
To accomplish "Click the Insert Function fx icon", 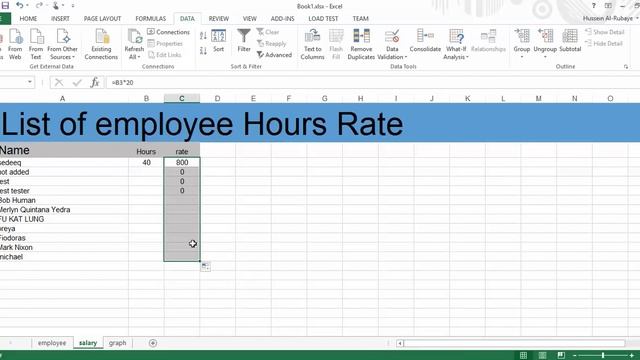I will 95,82.
